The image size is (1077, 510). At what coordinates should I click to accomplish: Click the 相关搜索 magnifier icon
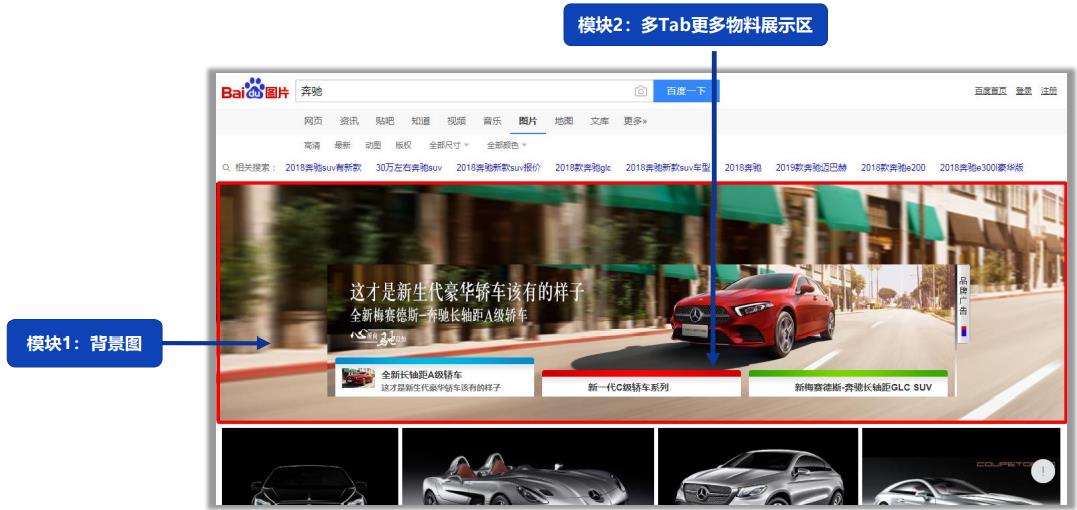click(x=226, y=167)
